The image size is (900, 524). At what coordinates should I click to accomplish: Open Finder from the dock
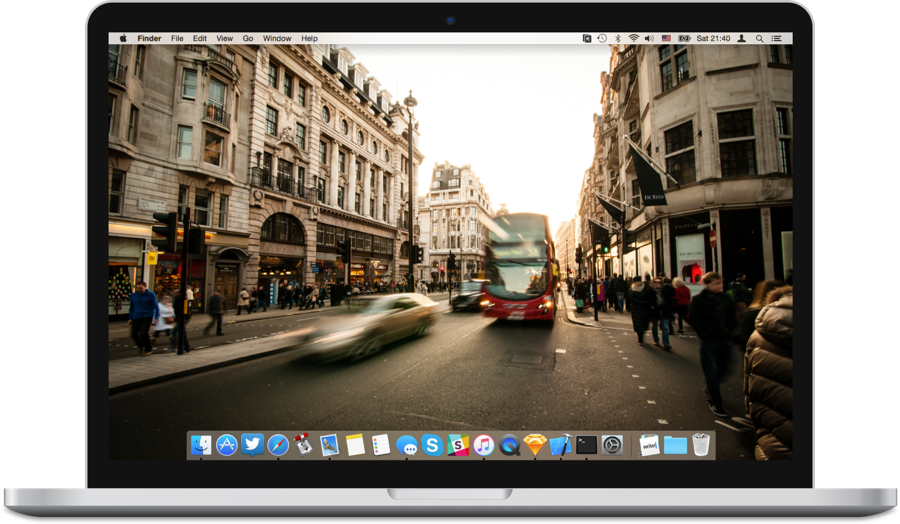pyautogui.click(x=201, y=445)
